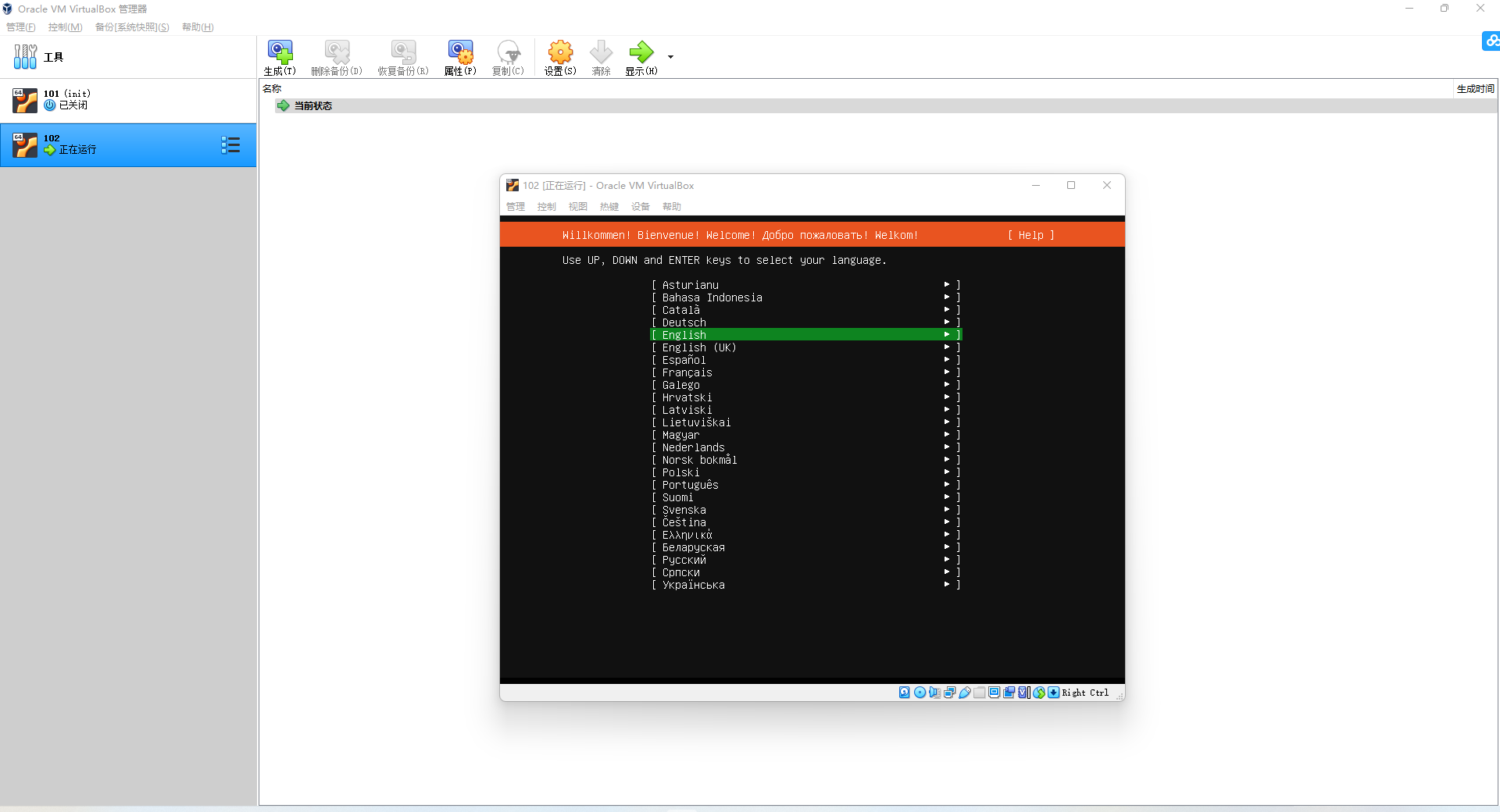Click the hard disk status bar icon

pyautogui.click(x=904, y=693)
